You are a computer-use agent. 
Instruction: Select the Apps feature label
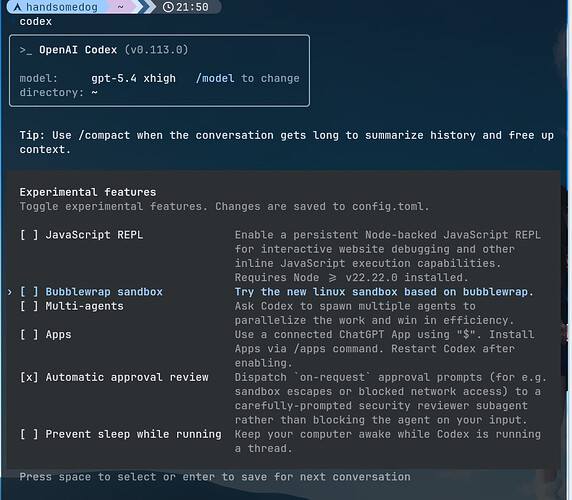pyautogui.click(x=58, y=334)
